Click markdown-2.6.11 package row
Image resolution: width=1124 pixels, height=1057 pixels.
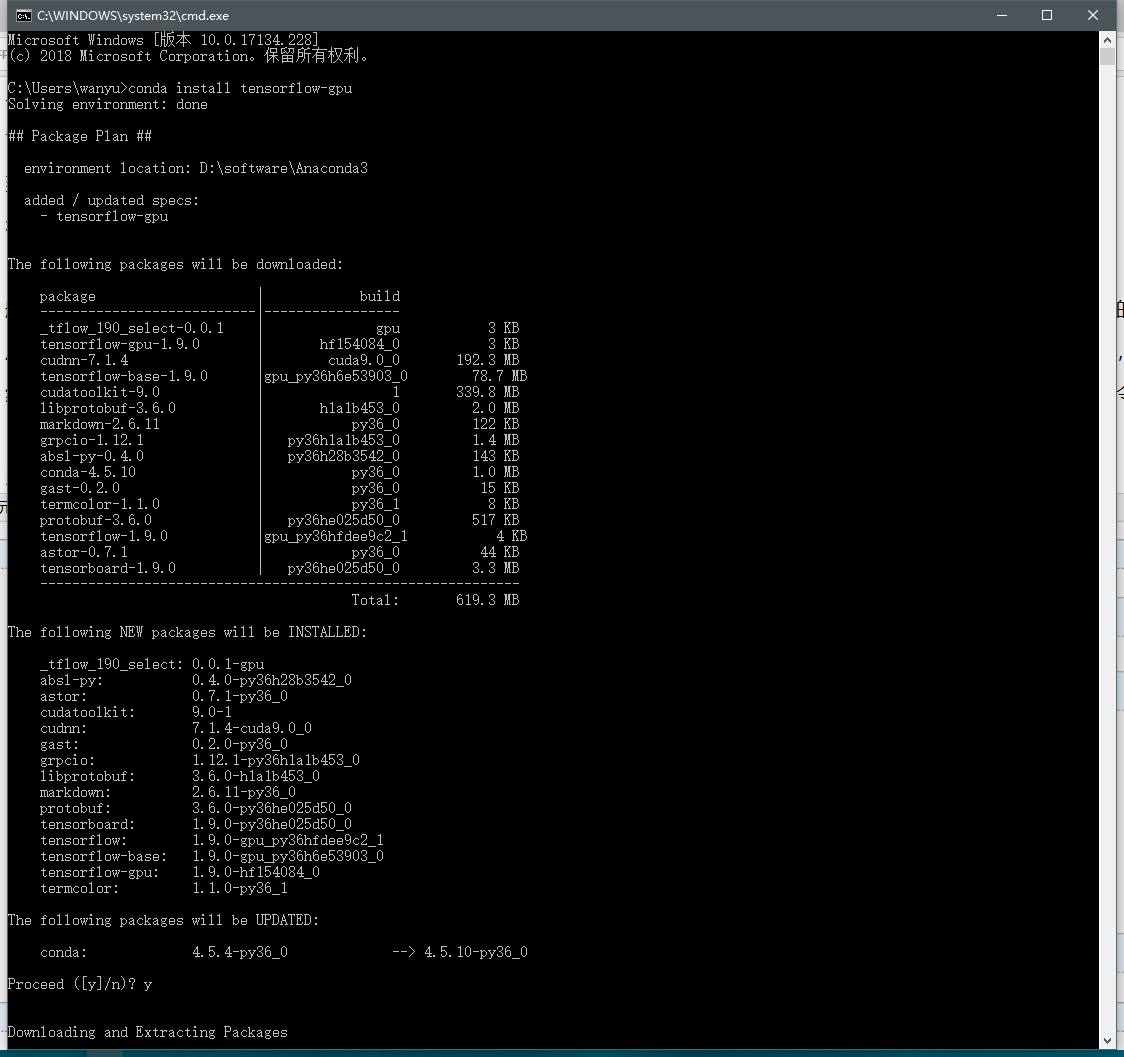click(280, 424)
